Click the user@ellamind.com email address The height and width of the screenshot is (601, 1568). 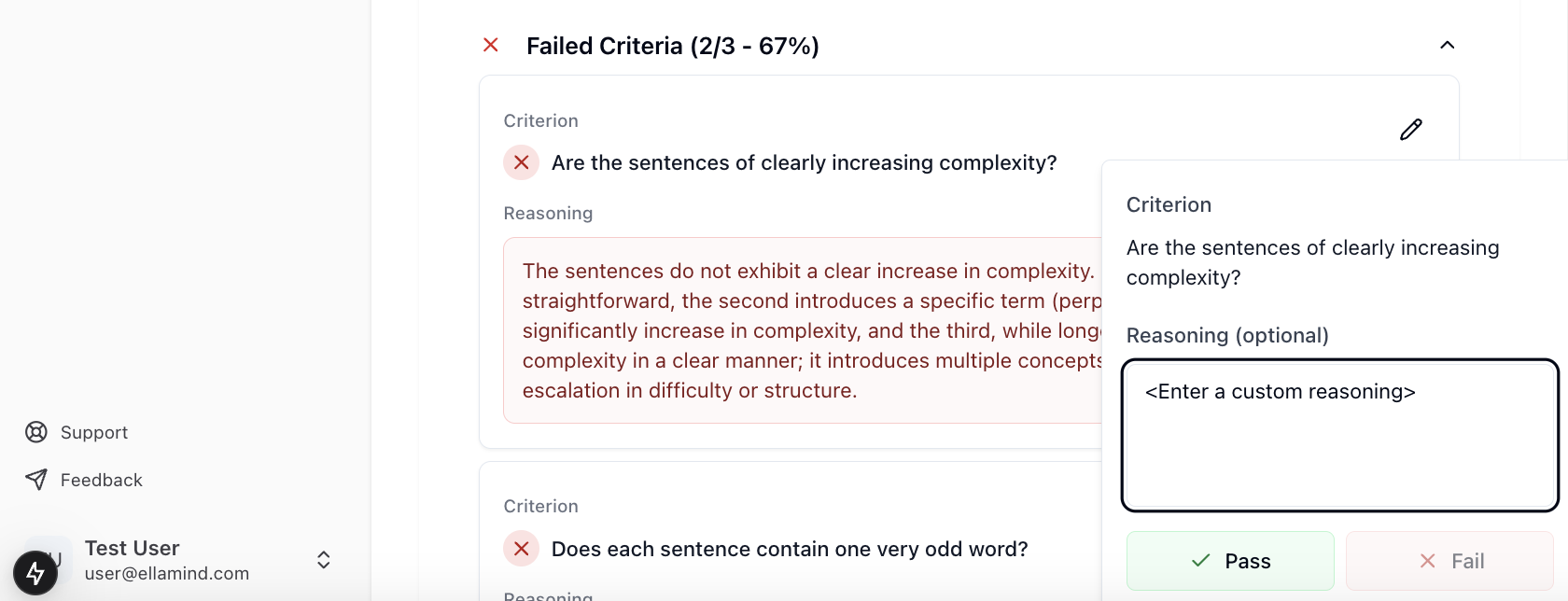[x=167, y=573]
